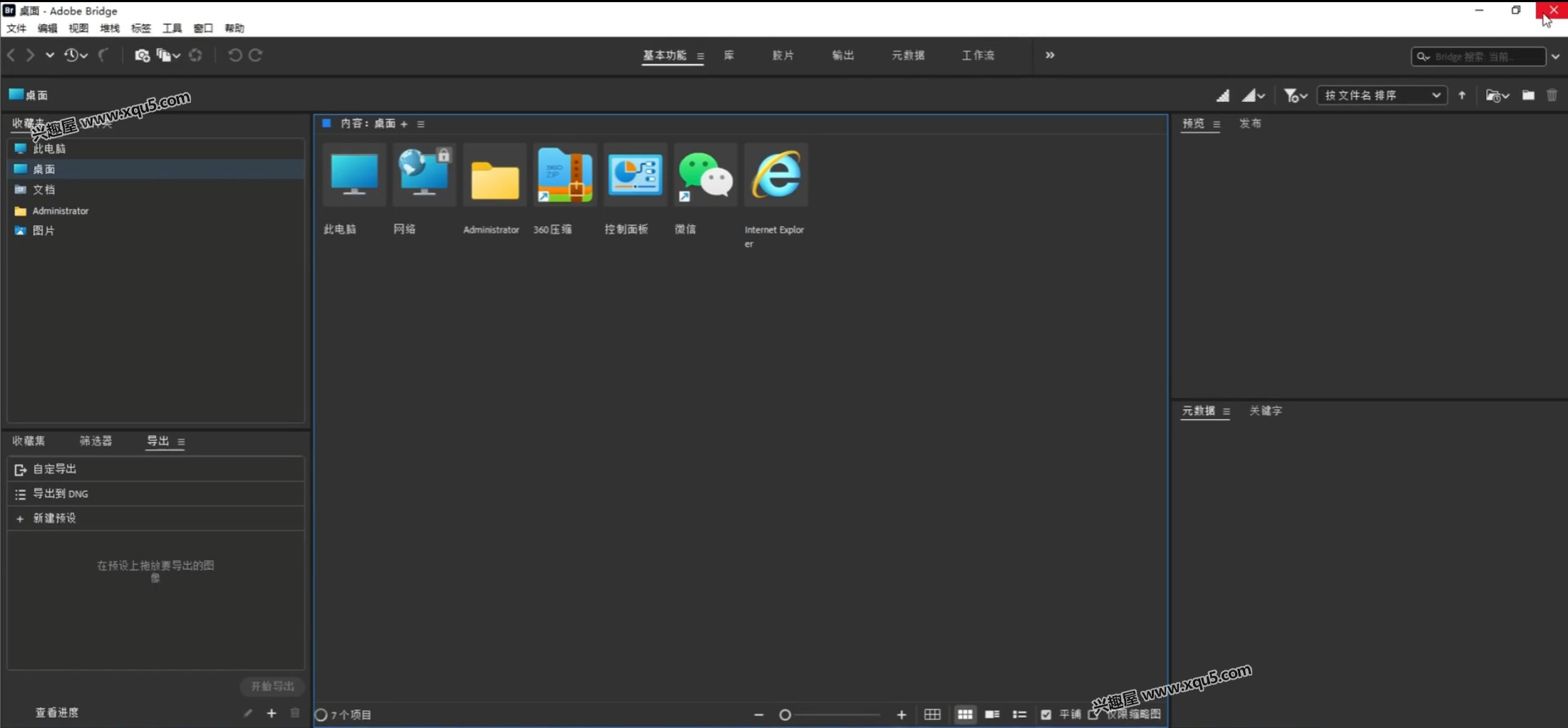Open the search engine magnifier dropdown
1568x728 pixels.
(x=1423, y=56)
